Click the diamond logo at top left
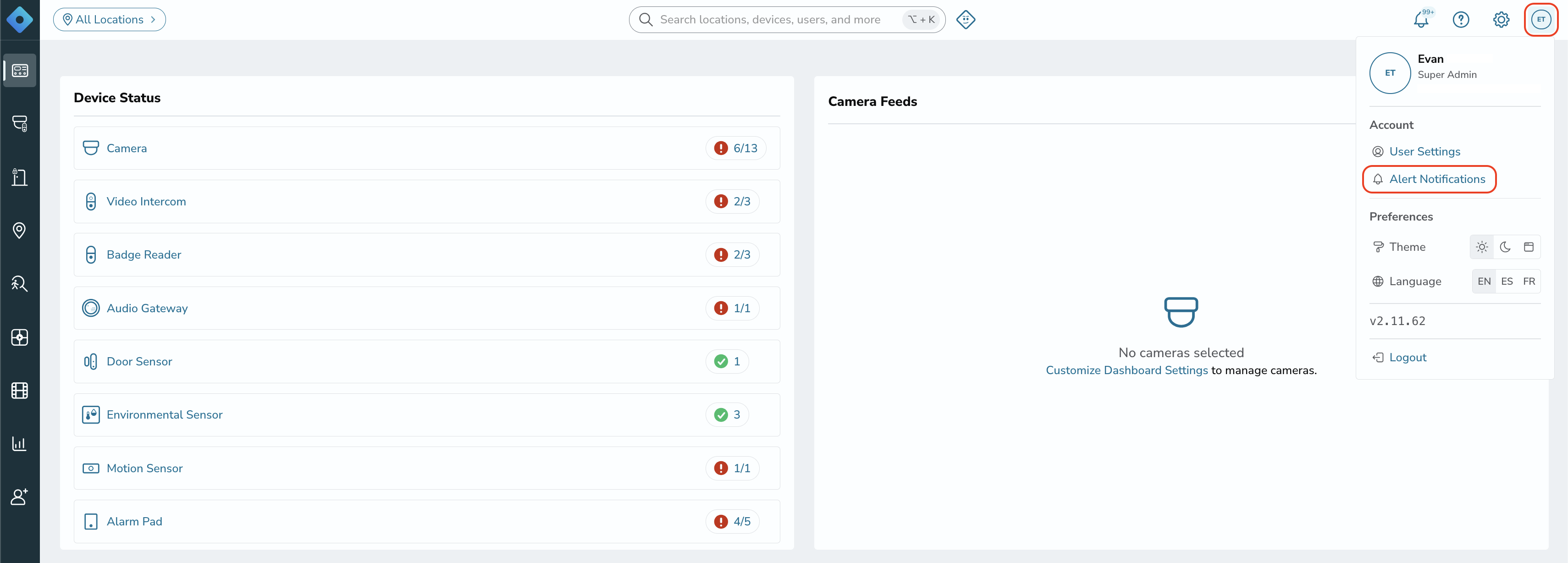 pyautogui.click(x=19, y=19)
